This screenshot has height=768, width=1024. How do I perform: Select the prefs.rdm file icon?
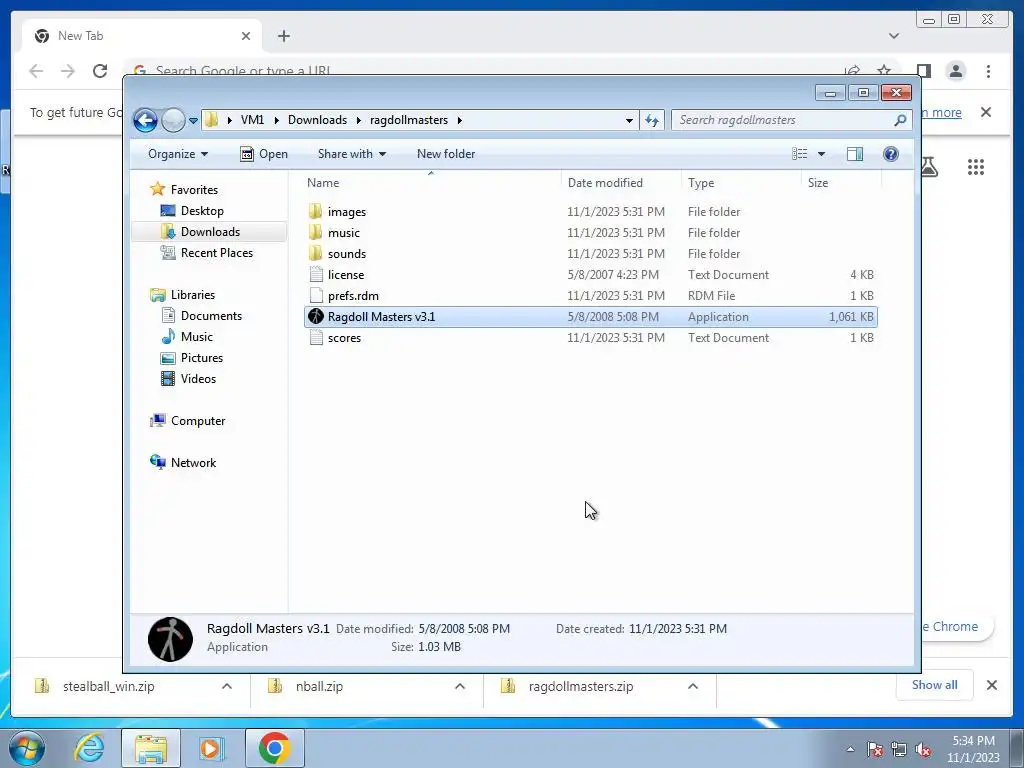[316, 296]
